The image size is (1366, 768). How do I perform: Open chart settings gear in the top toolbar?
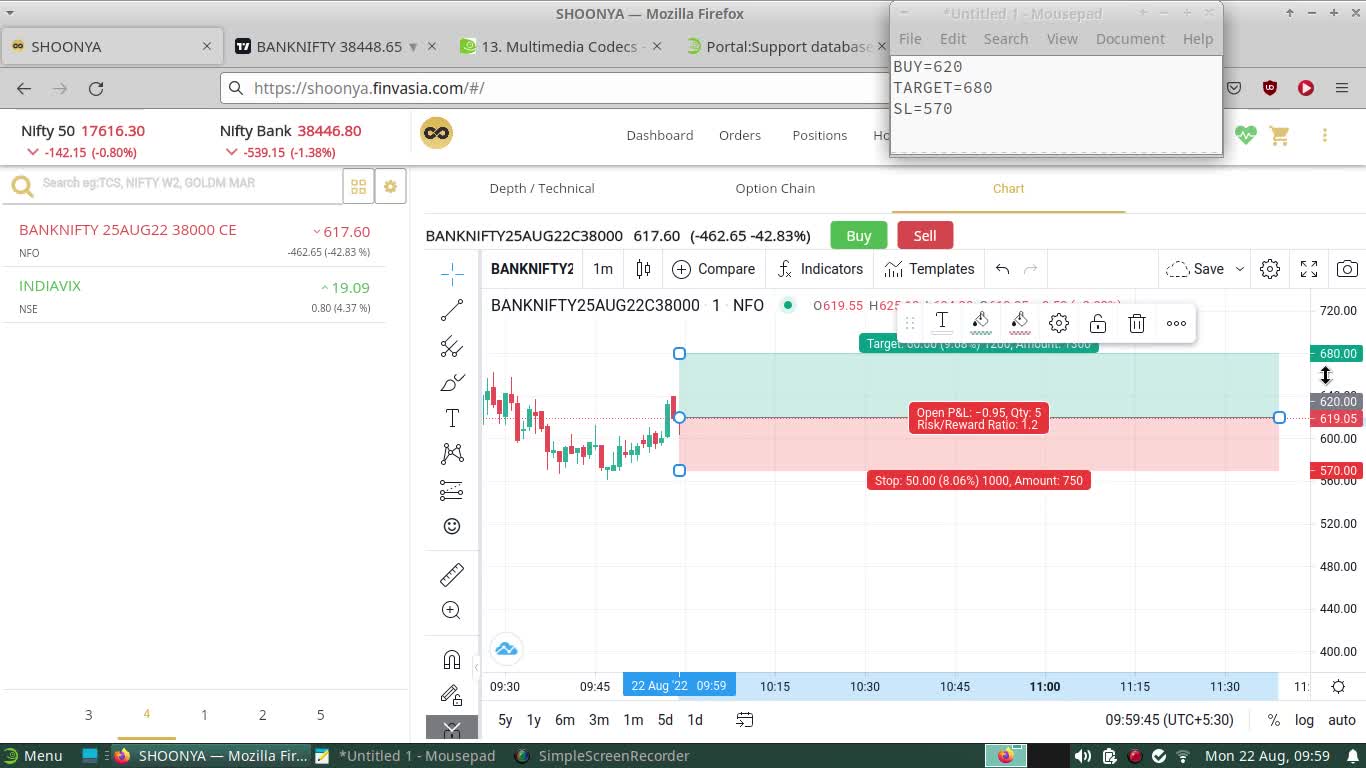pos(1270,269)
